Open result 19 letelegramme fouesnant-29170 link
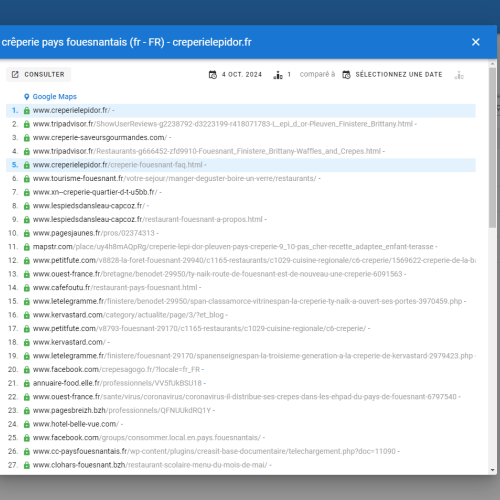Screen dimensions: 500x500 click(x=253, y=356)
